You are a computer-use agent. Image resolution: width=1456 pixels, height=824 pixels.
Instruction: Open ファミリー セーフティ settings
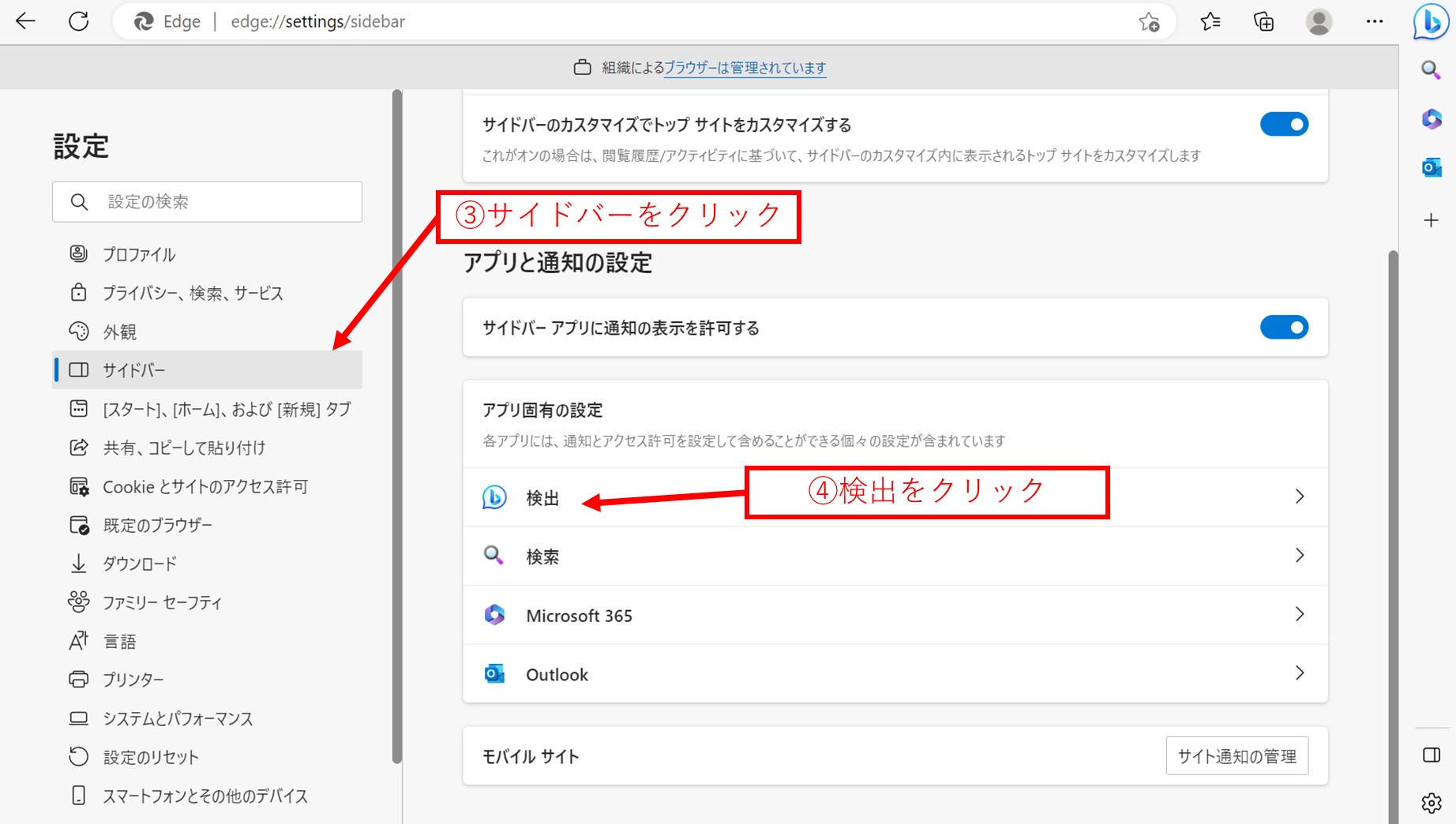207,601
